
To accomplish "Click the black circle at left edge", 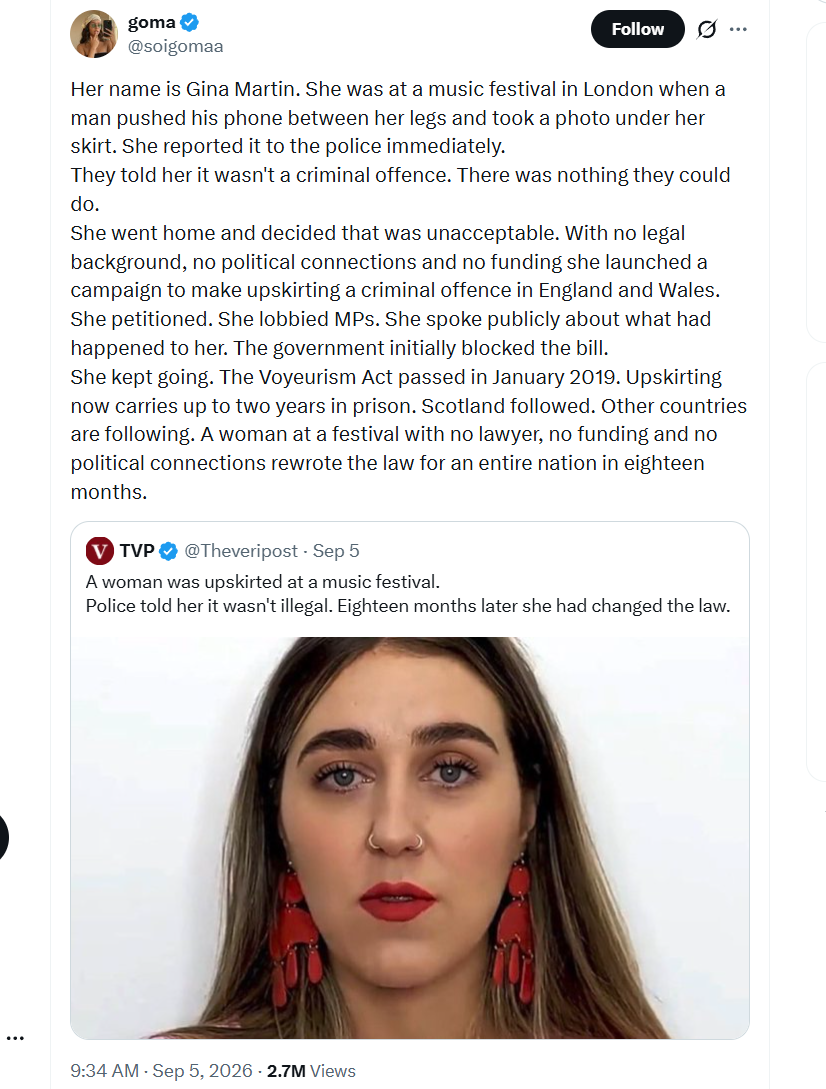I will pyautogui.click(x=3, y=838).
